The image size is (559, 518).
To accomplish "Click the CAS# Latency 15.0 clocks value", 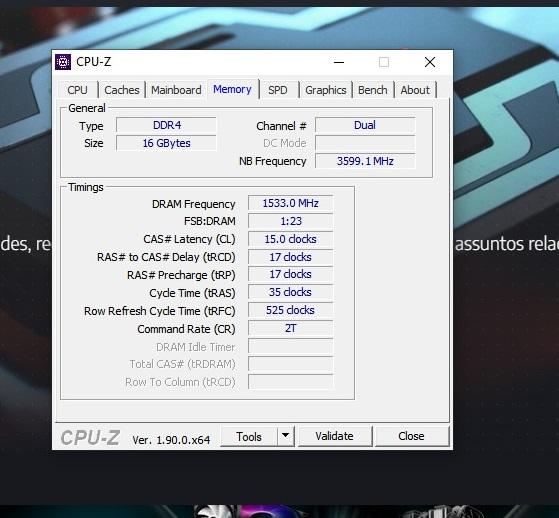I will click(291, 239).
